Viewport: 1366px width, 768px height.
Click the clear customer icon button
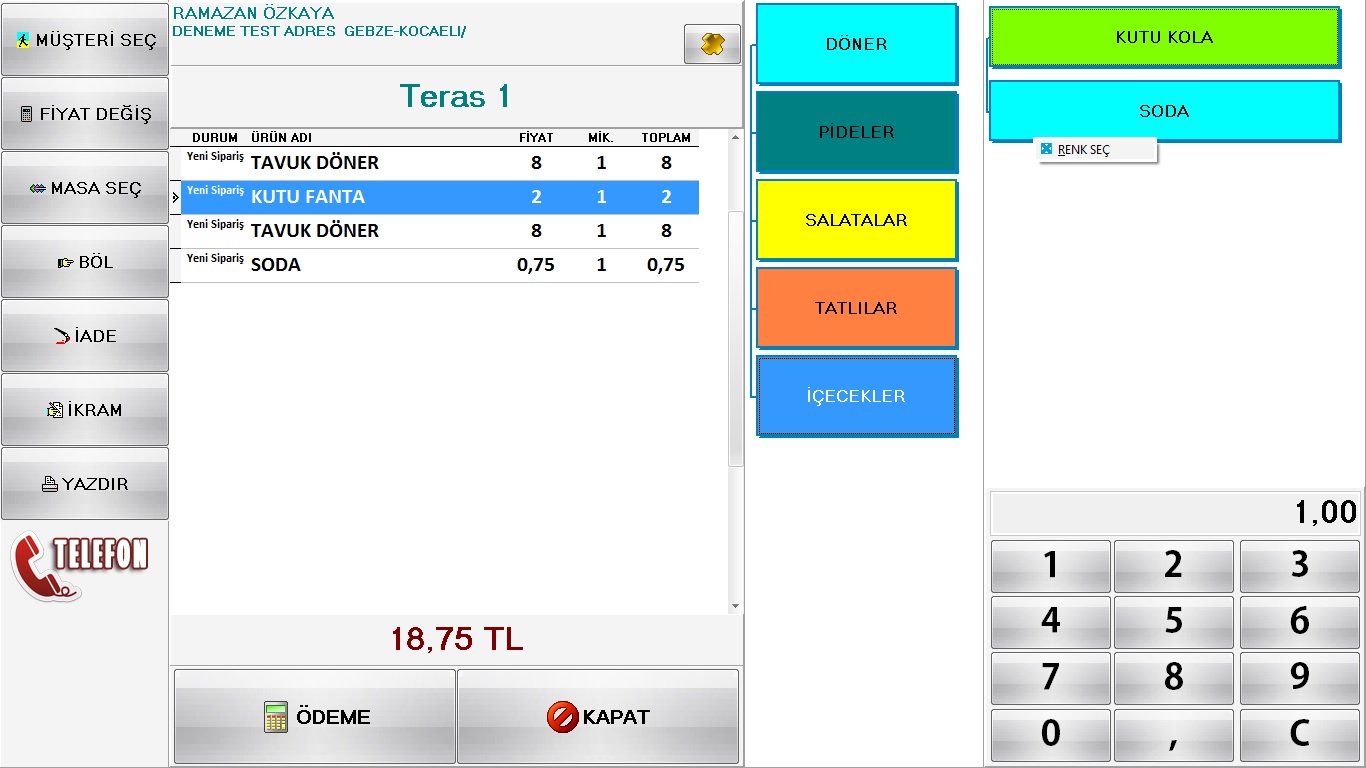click(x=712, y=44)
